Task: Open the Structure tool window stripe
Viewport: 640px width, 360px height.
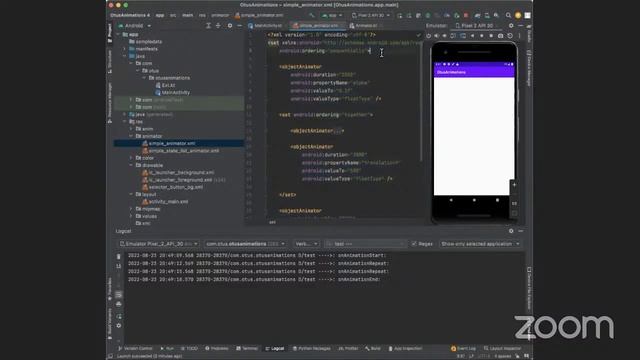Action: (x=109, y=62)
